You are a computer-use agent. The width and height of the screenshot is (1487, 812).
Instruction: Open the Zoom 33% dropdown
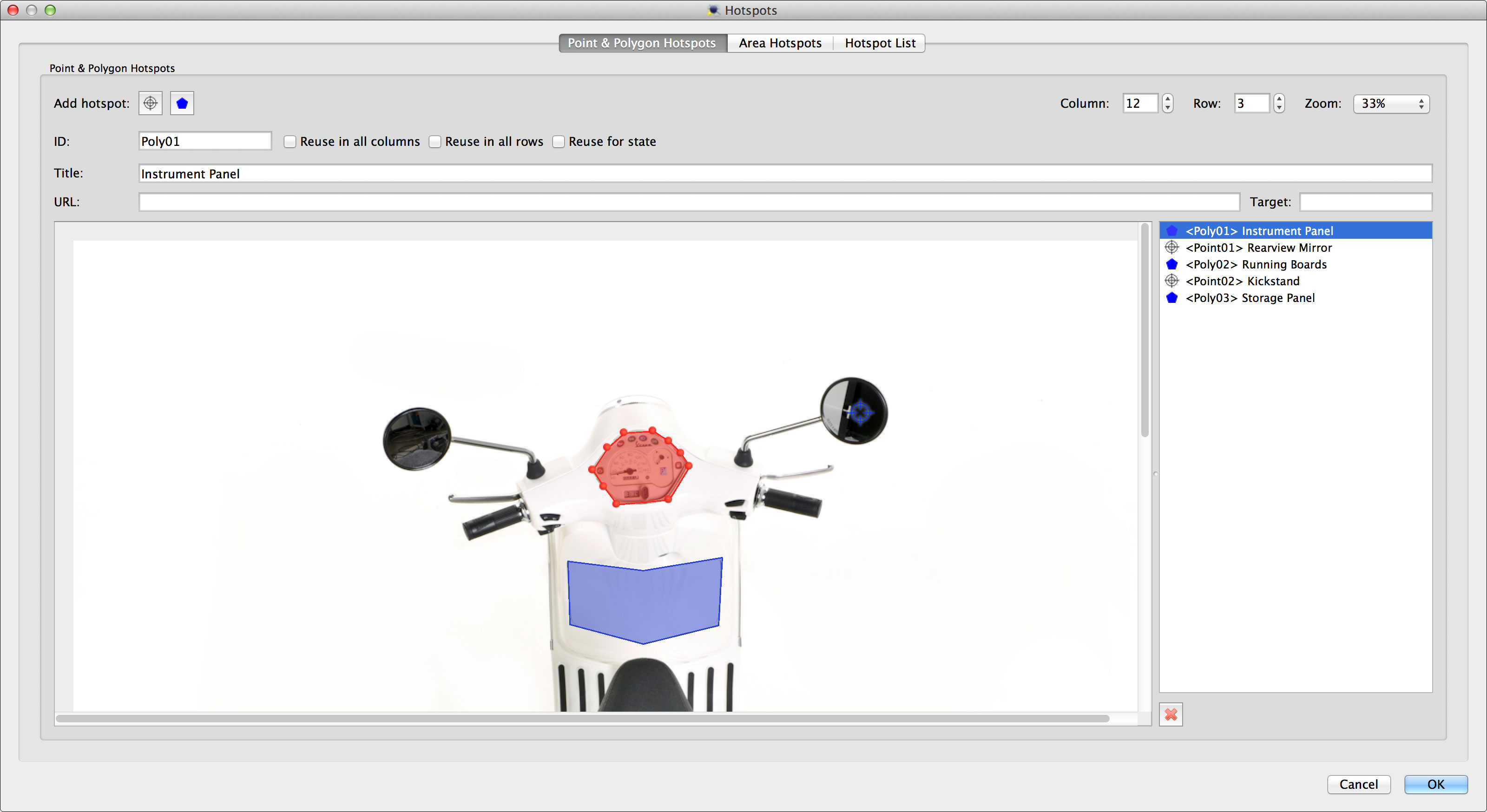click(x=1391, y=104)
